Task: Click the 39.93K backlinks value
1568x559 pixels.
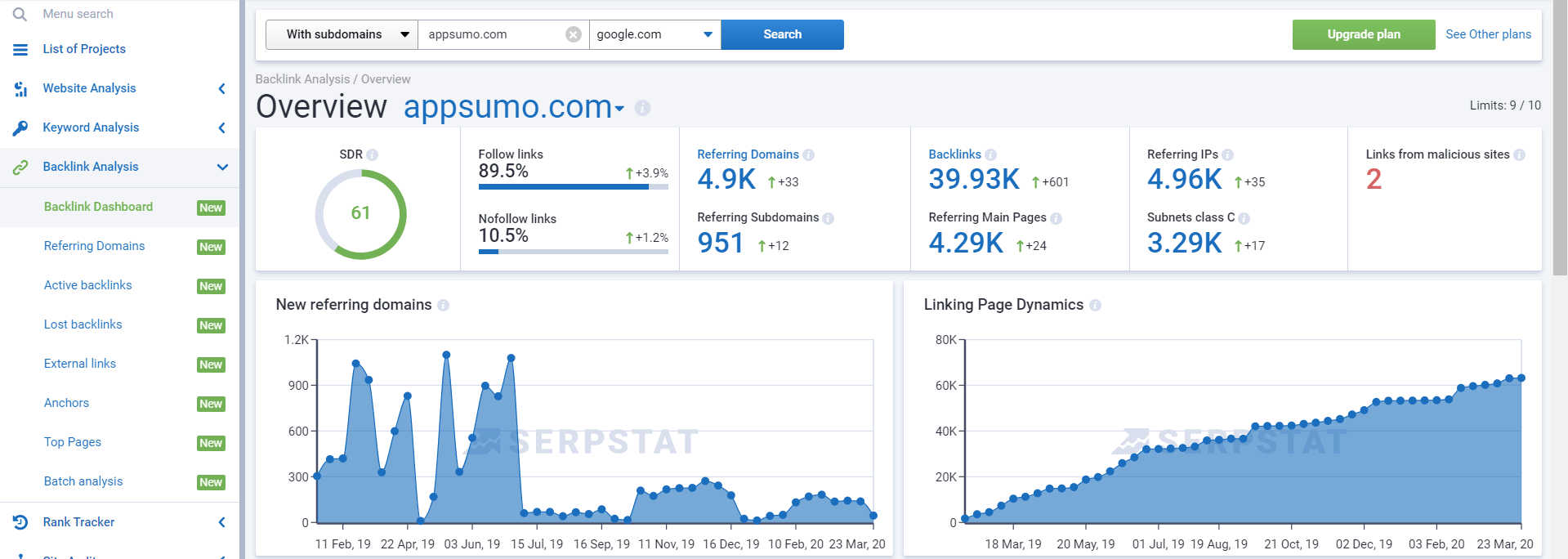Action: tap(974, 179)
